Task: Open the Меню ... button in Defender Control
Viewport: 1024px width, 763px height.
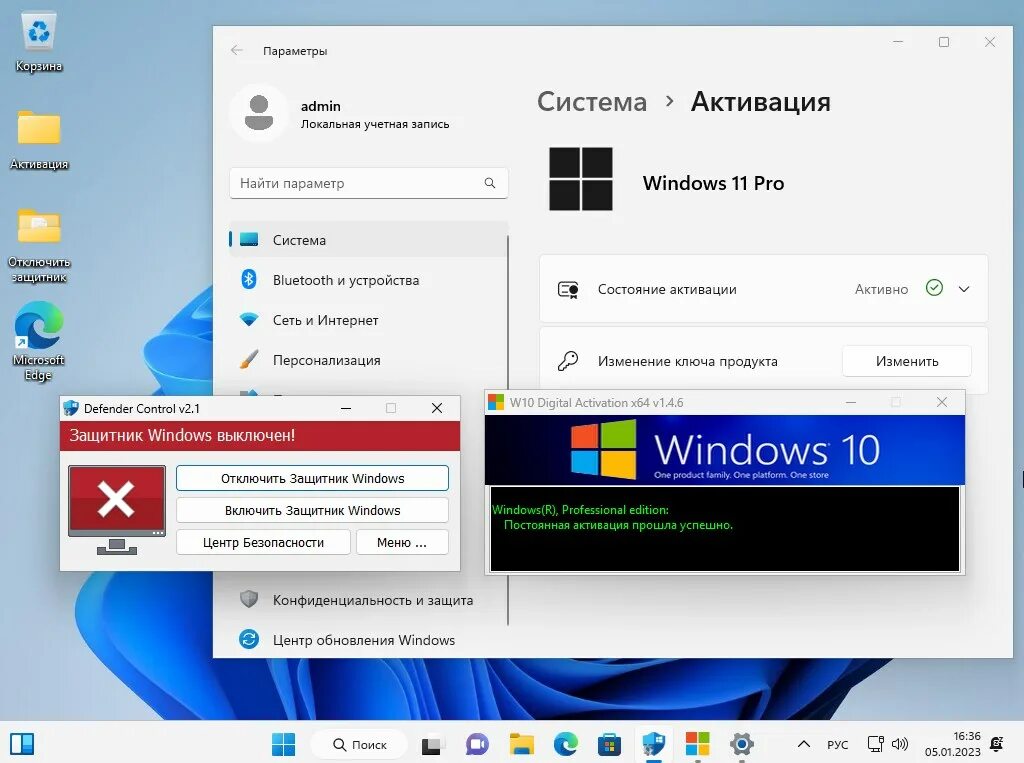Action: (402, 542)
